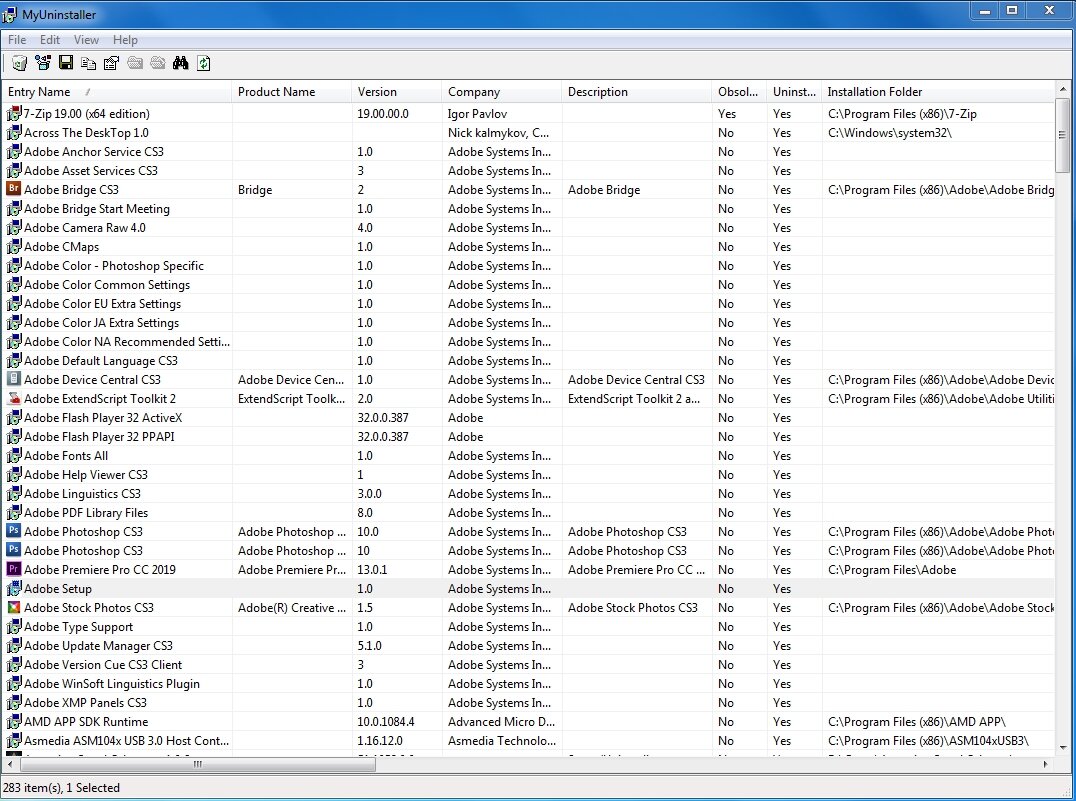
Task: Sort by the Obsolete column header
Action: pyautogui.click(x=739, y=92)
